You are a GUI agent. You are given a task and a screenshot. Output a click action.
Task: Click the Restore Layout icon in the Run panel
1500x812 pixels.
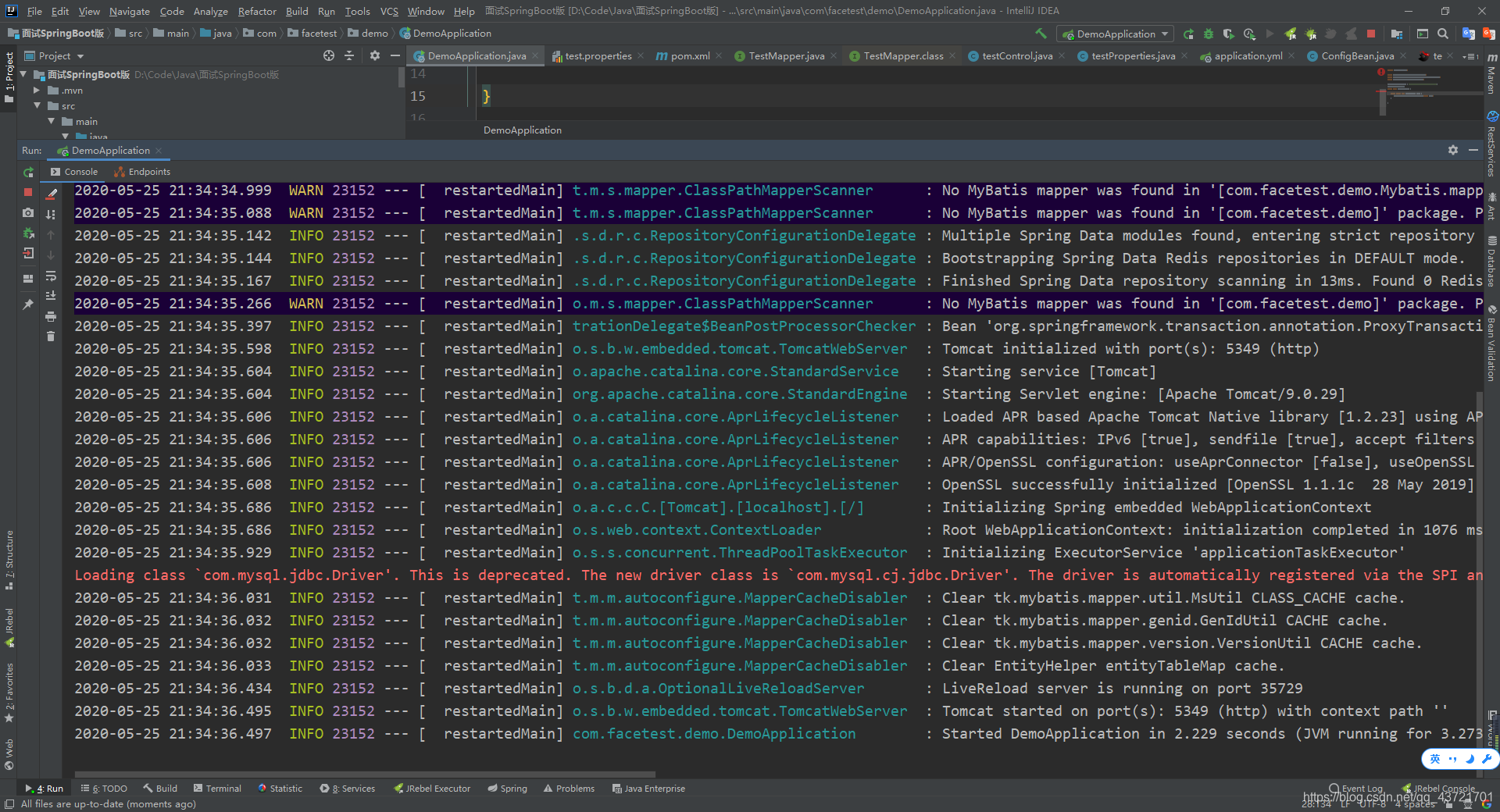tap(28, 279)
